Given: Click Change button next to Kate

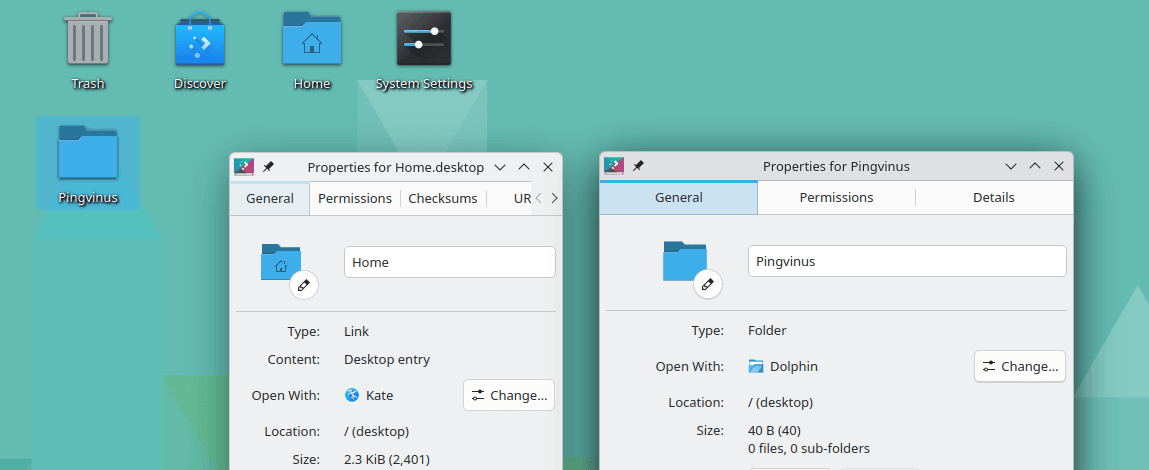Looking at the screenshot, I should (509, 395).
